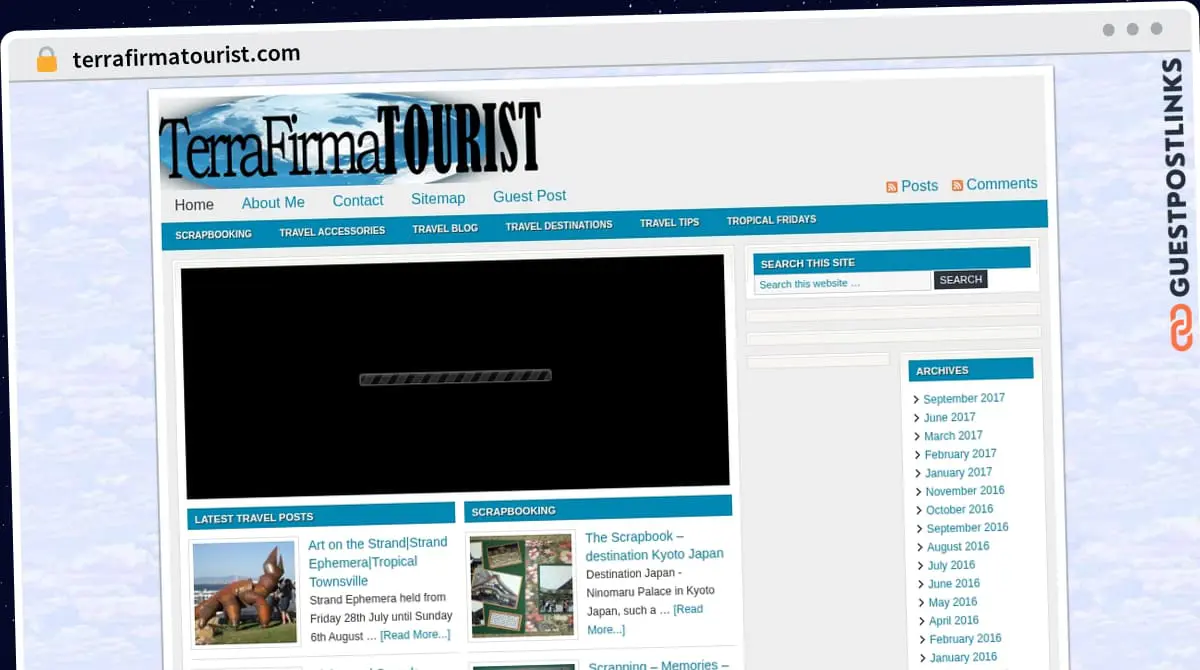Go to the Sitemap page
Image resolution: width=1200 pixels, height=670 pixels.
click(438, 199)
